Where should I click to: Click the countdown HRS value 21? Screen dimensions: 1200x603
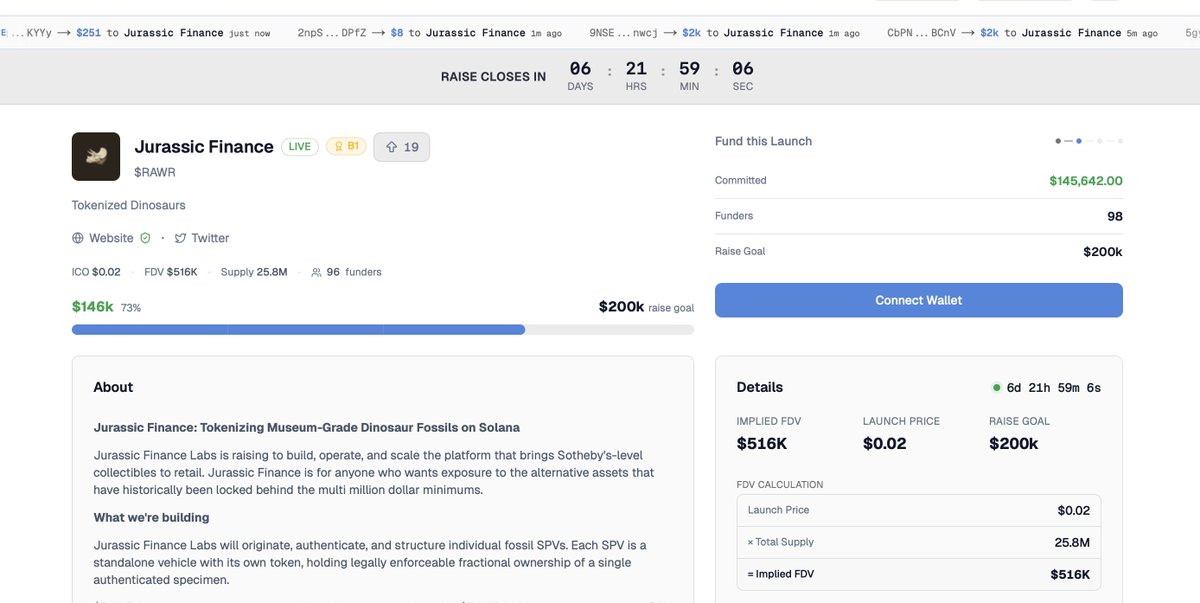pyautogui.click(x=636, y=69)
